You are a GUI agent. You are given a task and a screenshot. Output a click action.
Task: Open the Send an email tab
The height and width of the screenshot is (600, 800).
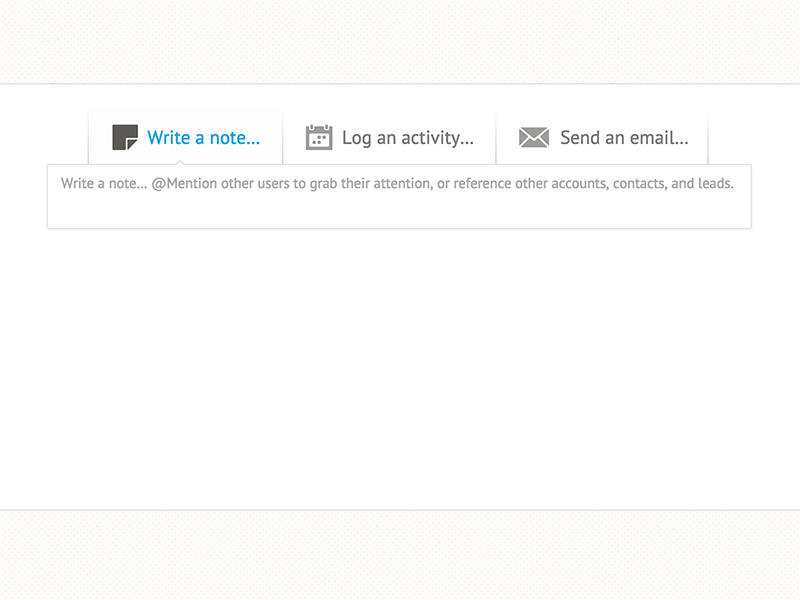[603, 137]
